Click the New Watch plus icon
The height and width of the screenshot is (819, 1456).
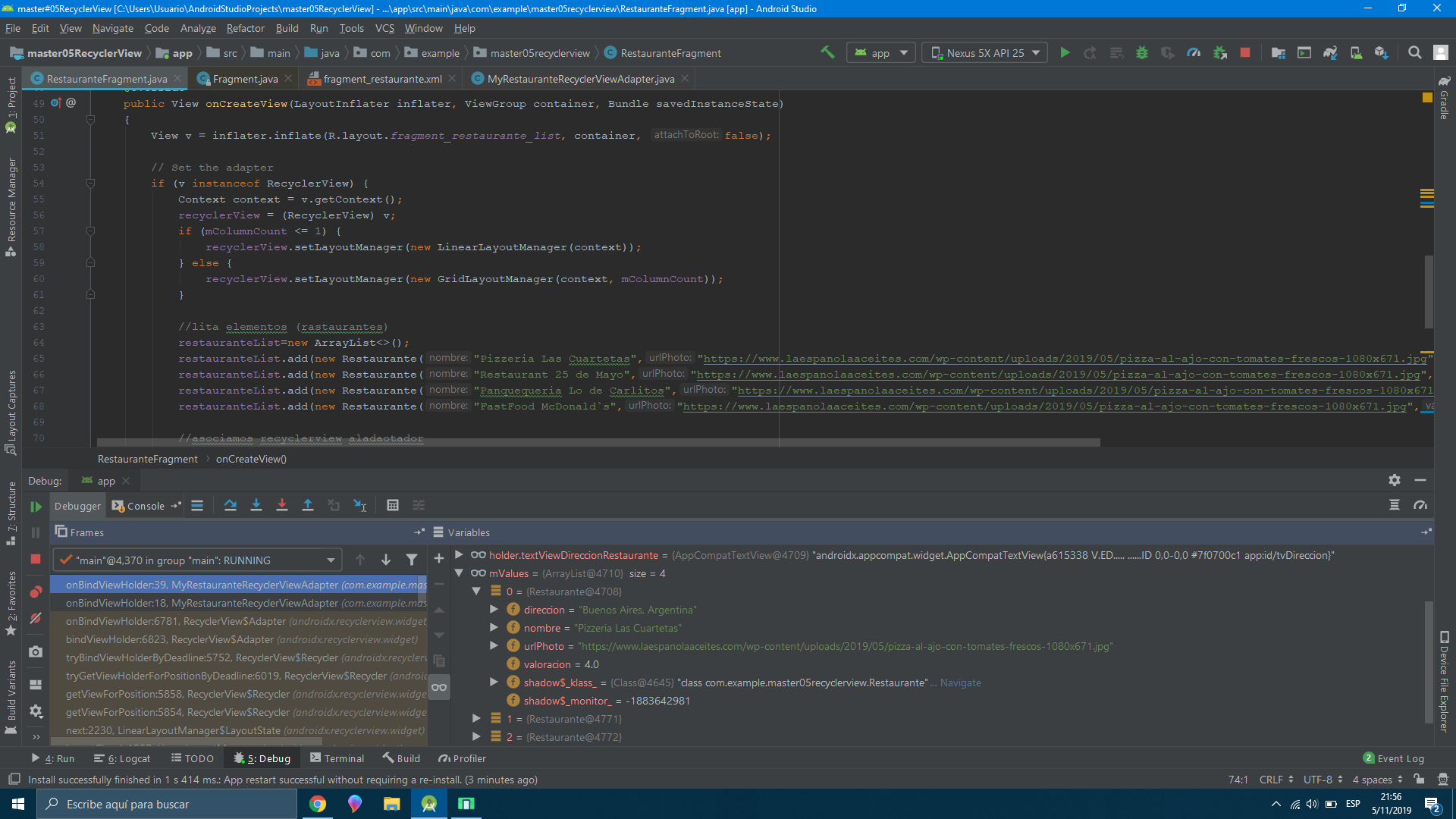[438, 559]
